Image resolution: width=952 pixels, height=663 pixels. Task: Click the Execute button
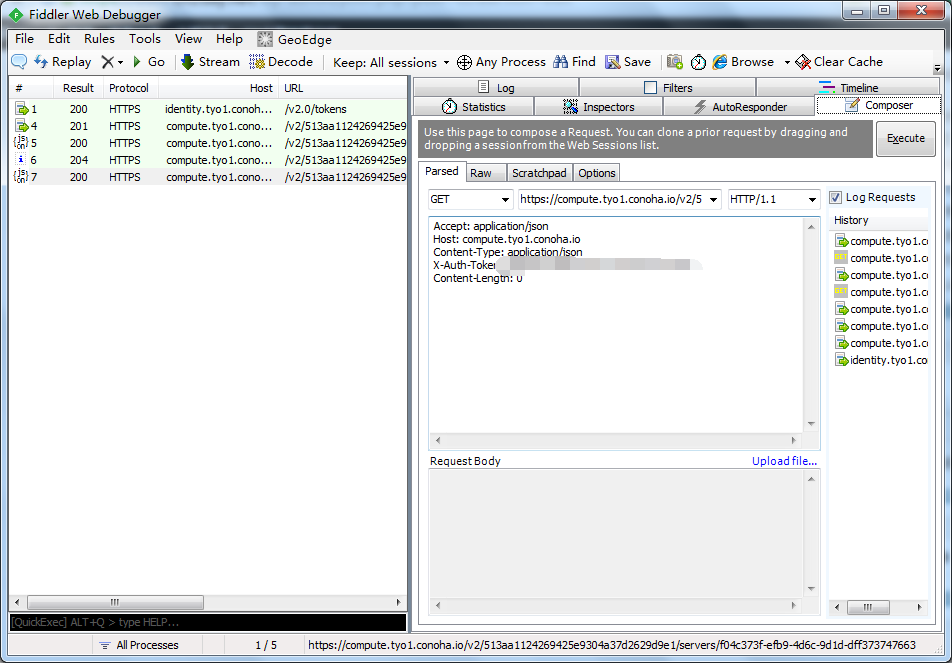point(905,138)
